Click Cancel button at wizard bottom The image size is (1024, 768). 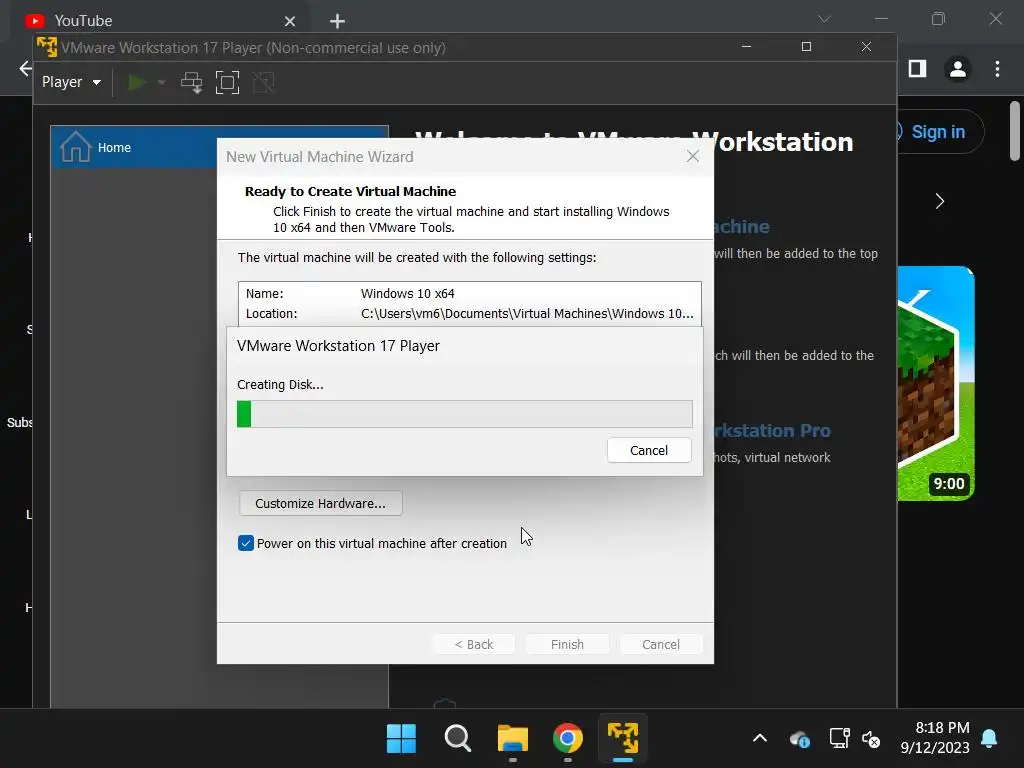click(660, 644)
